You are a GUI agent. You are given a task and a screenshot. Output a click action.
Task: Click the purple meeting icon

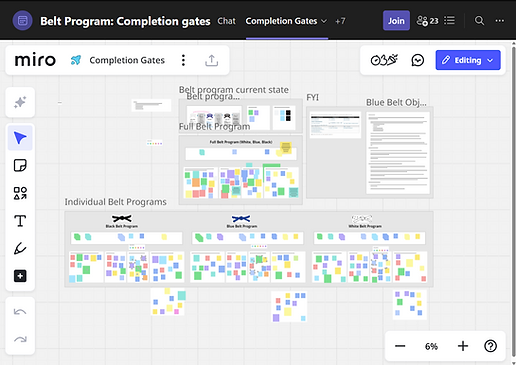pyautogui.click(x=22, y=21)
